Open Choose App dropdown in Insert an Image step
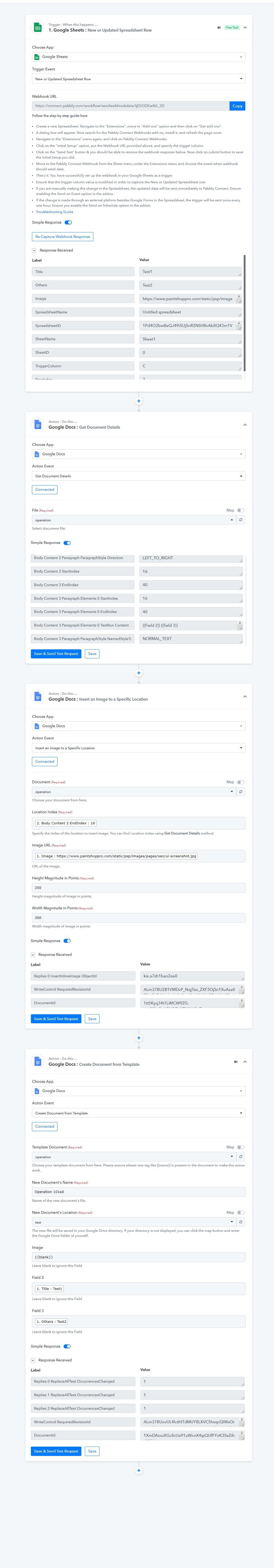 139,726
